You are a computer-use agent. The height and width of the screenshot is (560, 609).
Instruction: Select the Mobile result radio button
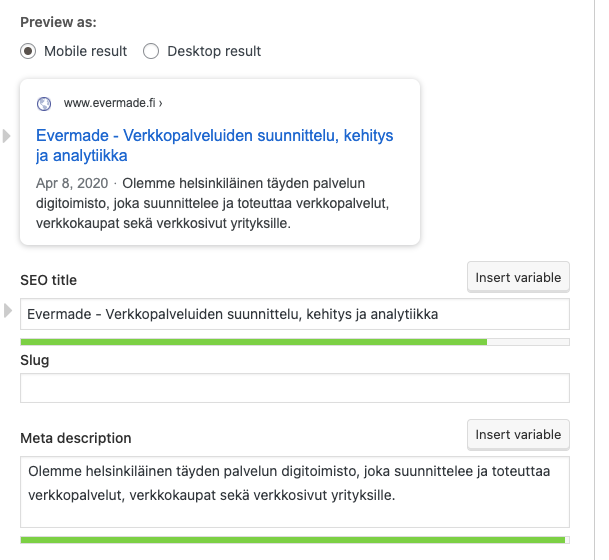pyautogui.click(x=29, y=51)
